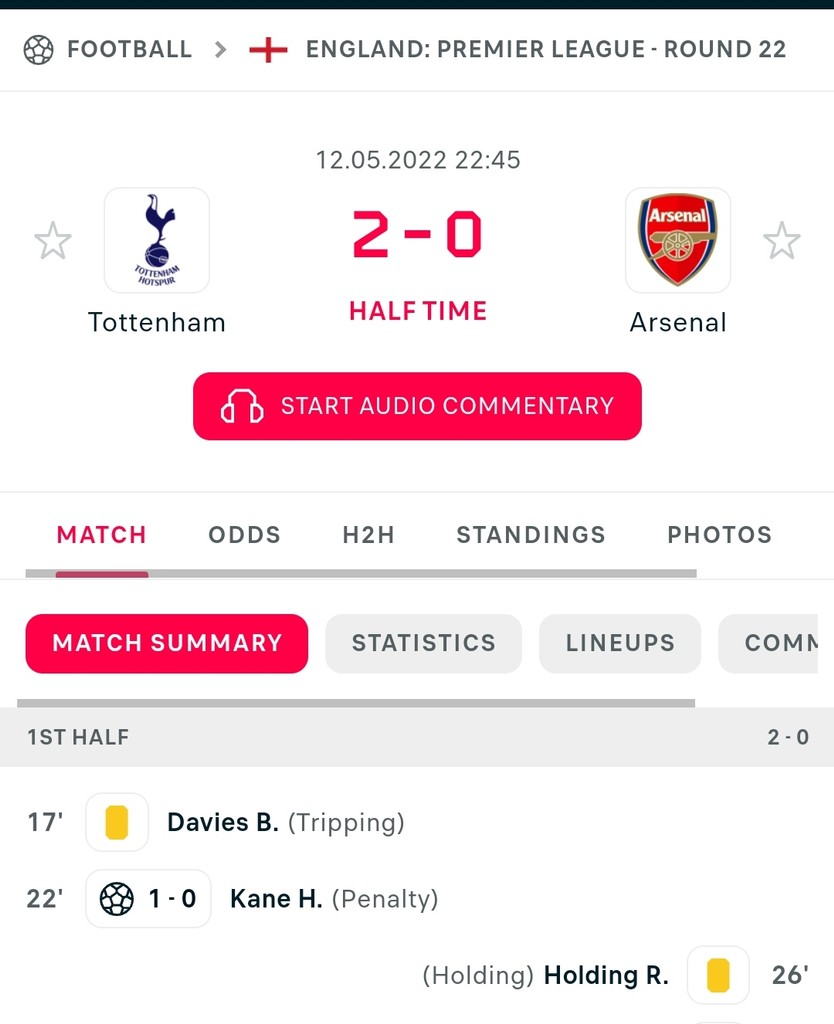Click the breadcrumb chevron after Football

(221, 49)
